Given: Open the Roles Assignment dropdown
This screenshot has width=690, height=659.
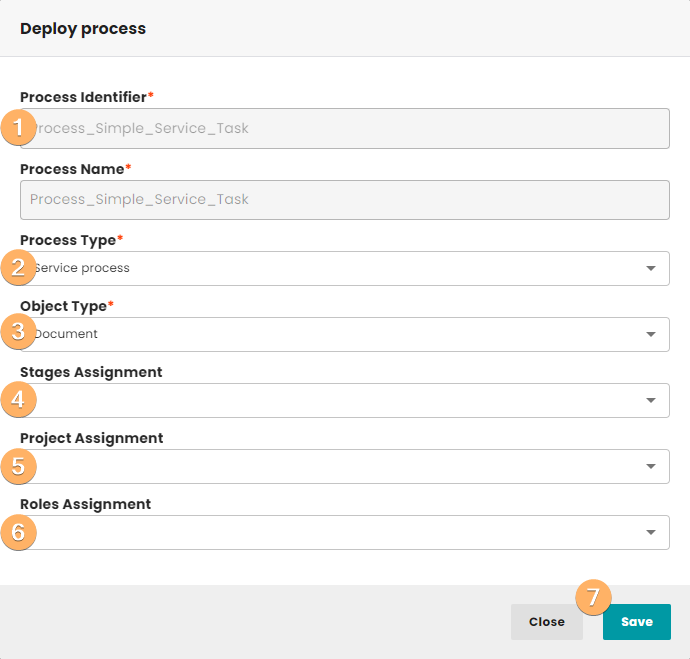Looking at the screenshot, I should point(345,532).
